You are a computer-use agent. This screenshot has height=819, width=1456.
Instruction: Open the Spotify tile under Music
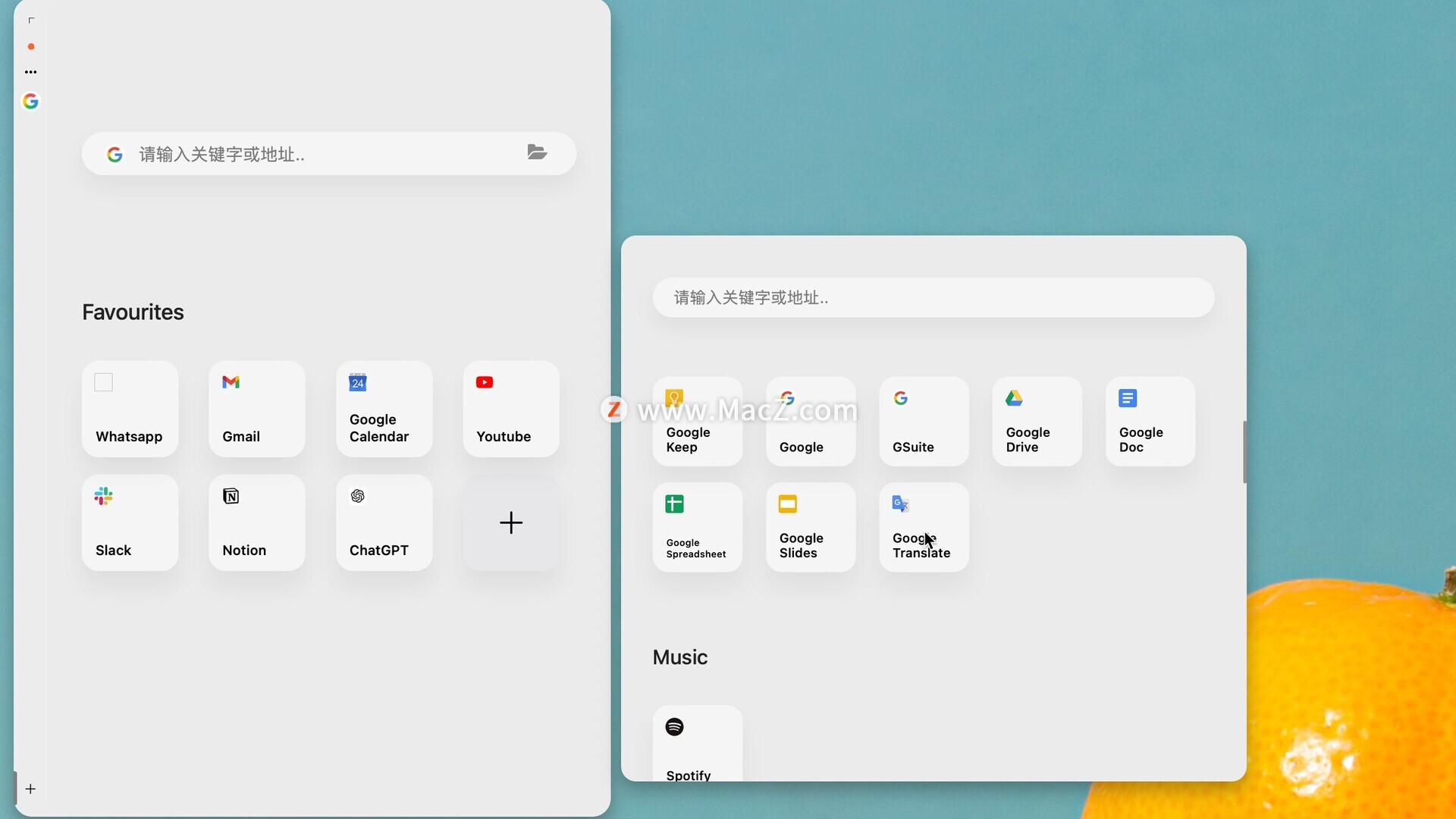(x=698, y=743)
